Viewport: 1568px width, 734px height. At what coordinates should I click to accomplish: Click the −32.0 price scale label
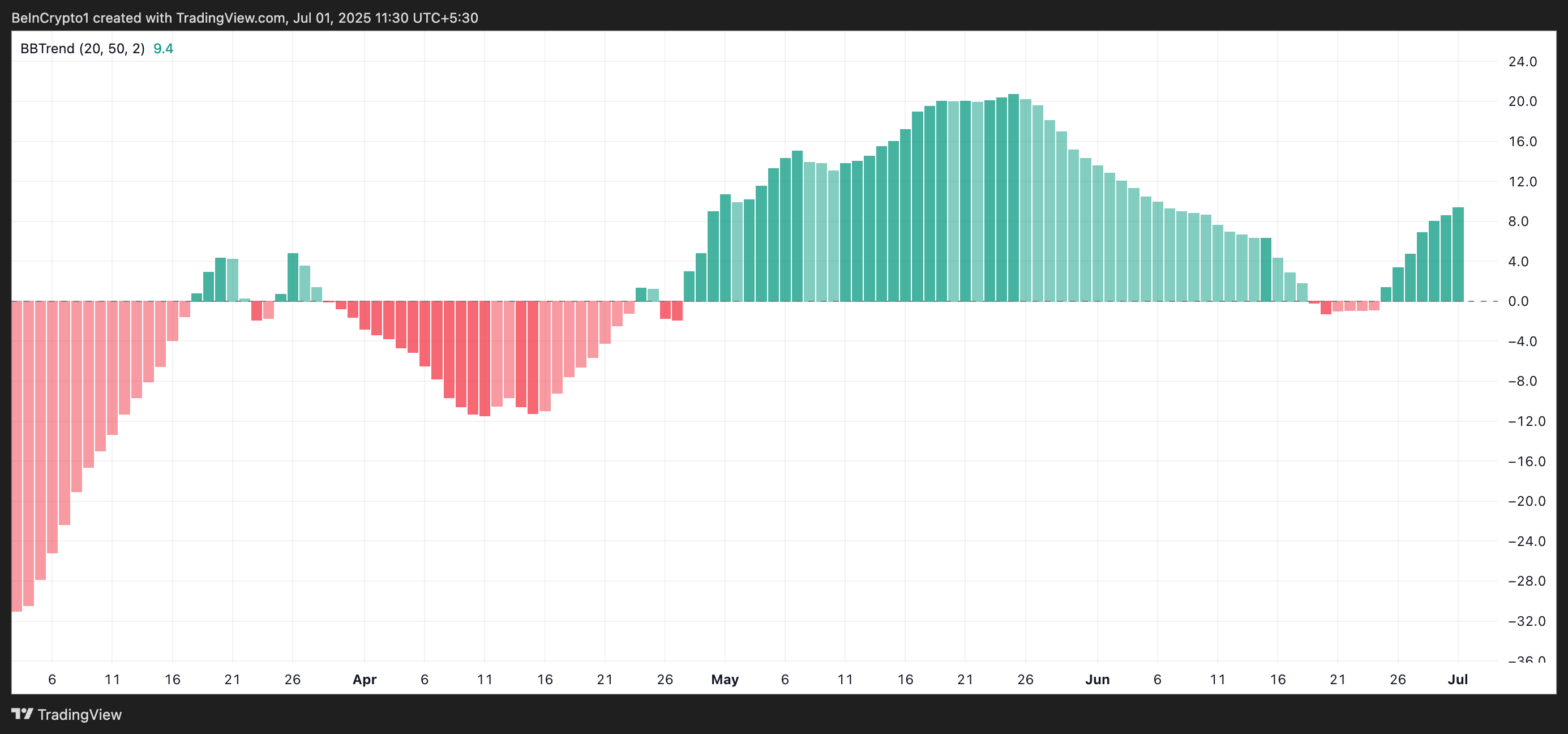[x=1526, y=621]
